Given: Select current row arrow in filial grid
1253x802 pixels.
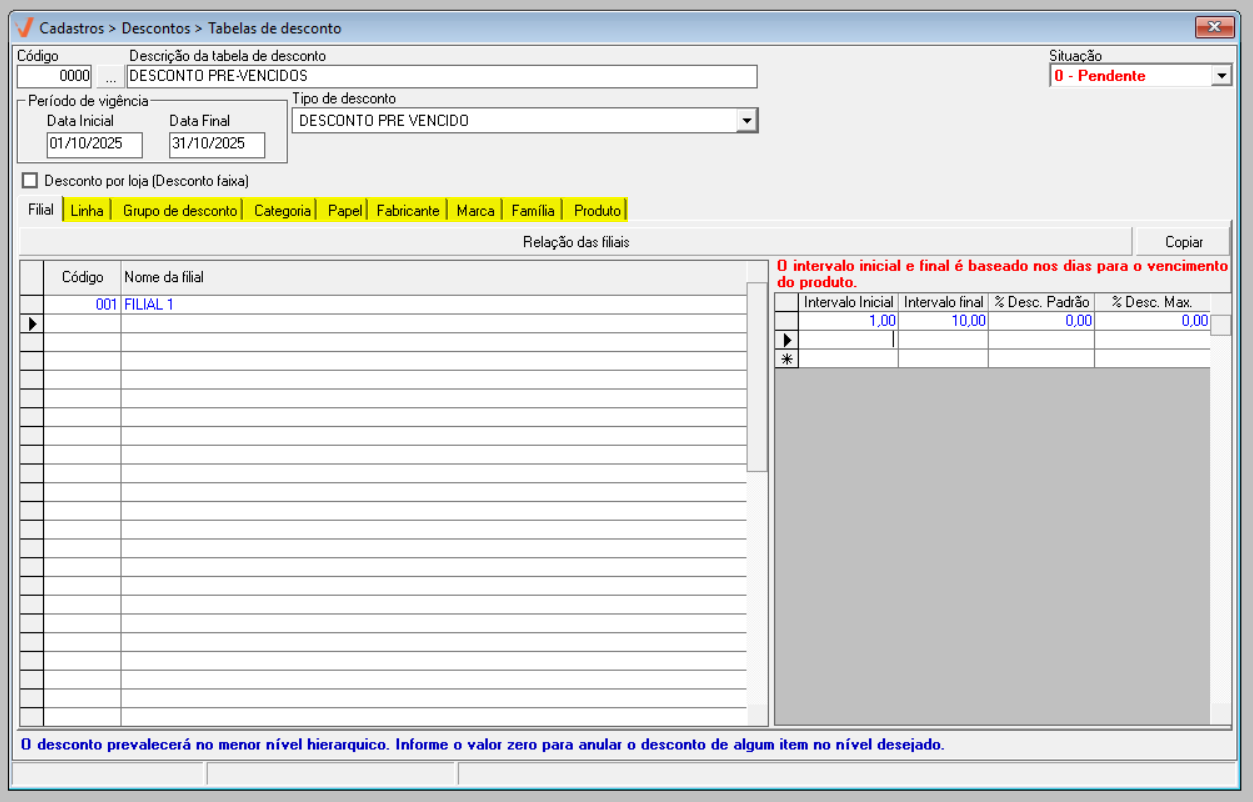Looking at the screenshot, I should point(31,323).
